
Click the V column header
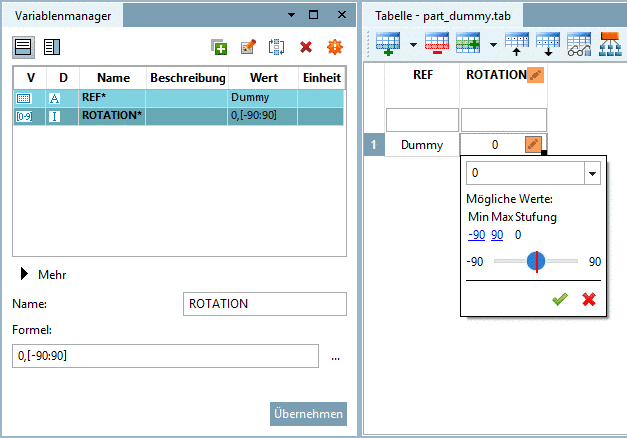30,78
